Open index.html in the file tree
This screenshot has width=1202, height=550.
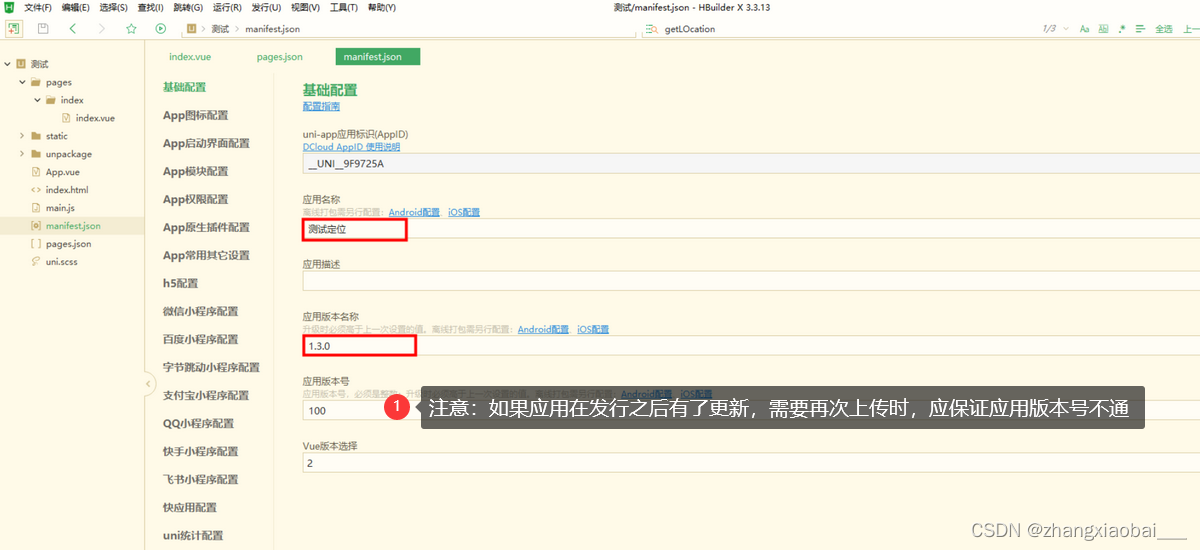pos(66,190)
